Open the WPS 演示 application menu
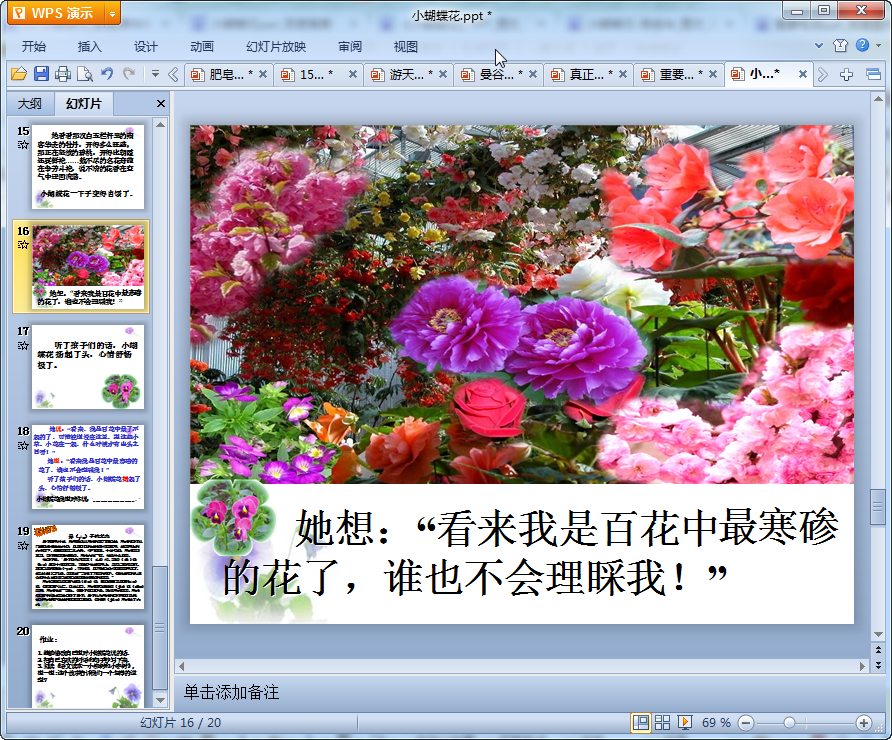 coord(56,13)
